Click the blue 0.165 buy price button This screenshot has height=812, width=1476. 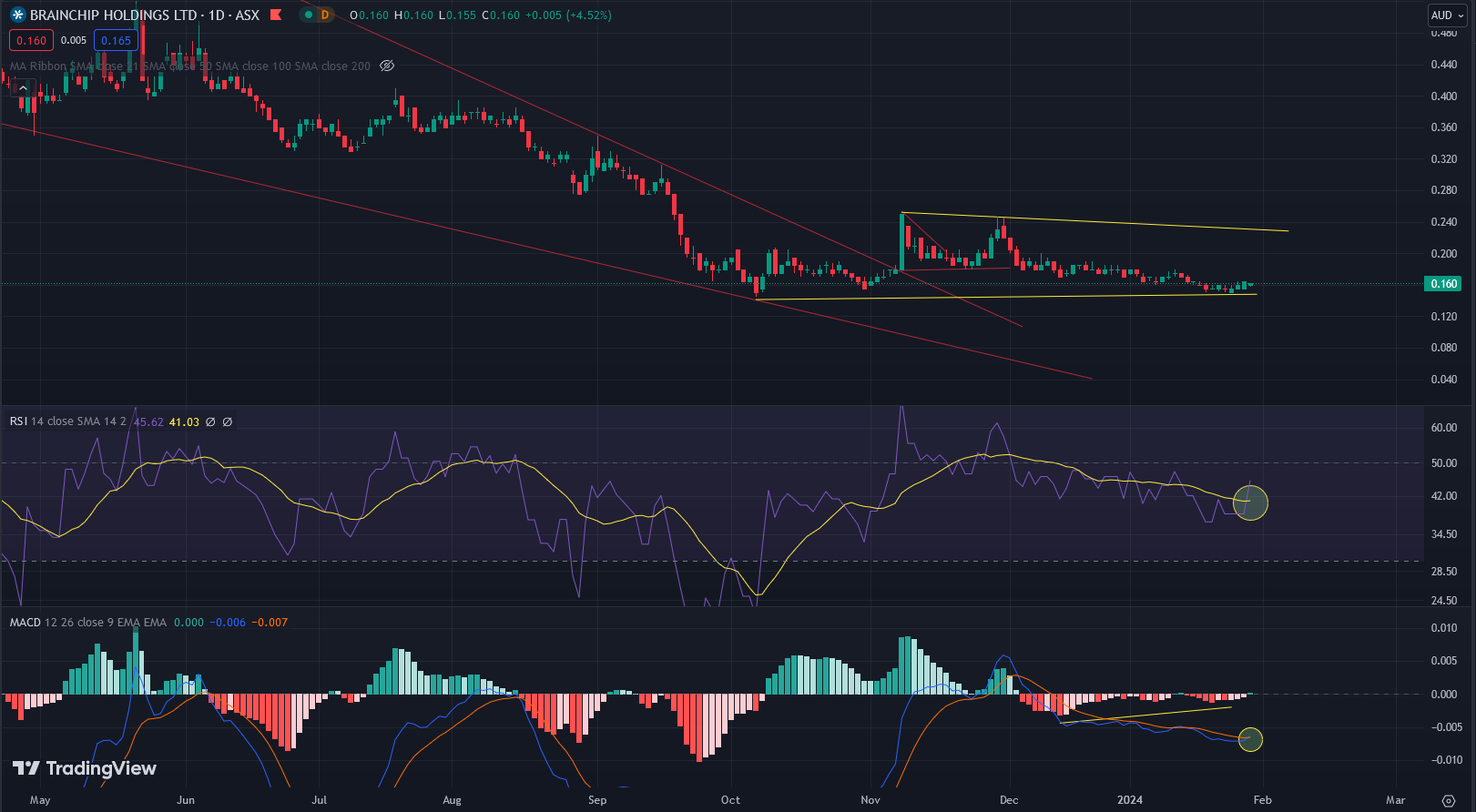(116, 40)
